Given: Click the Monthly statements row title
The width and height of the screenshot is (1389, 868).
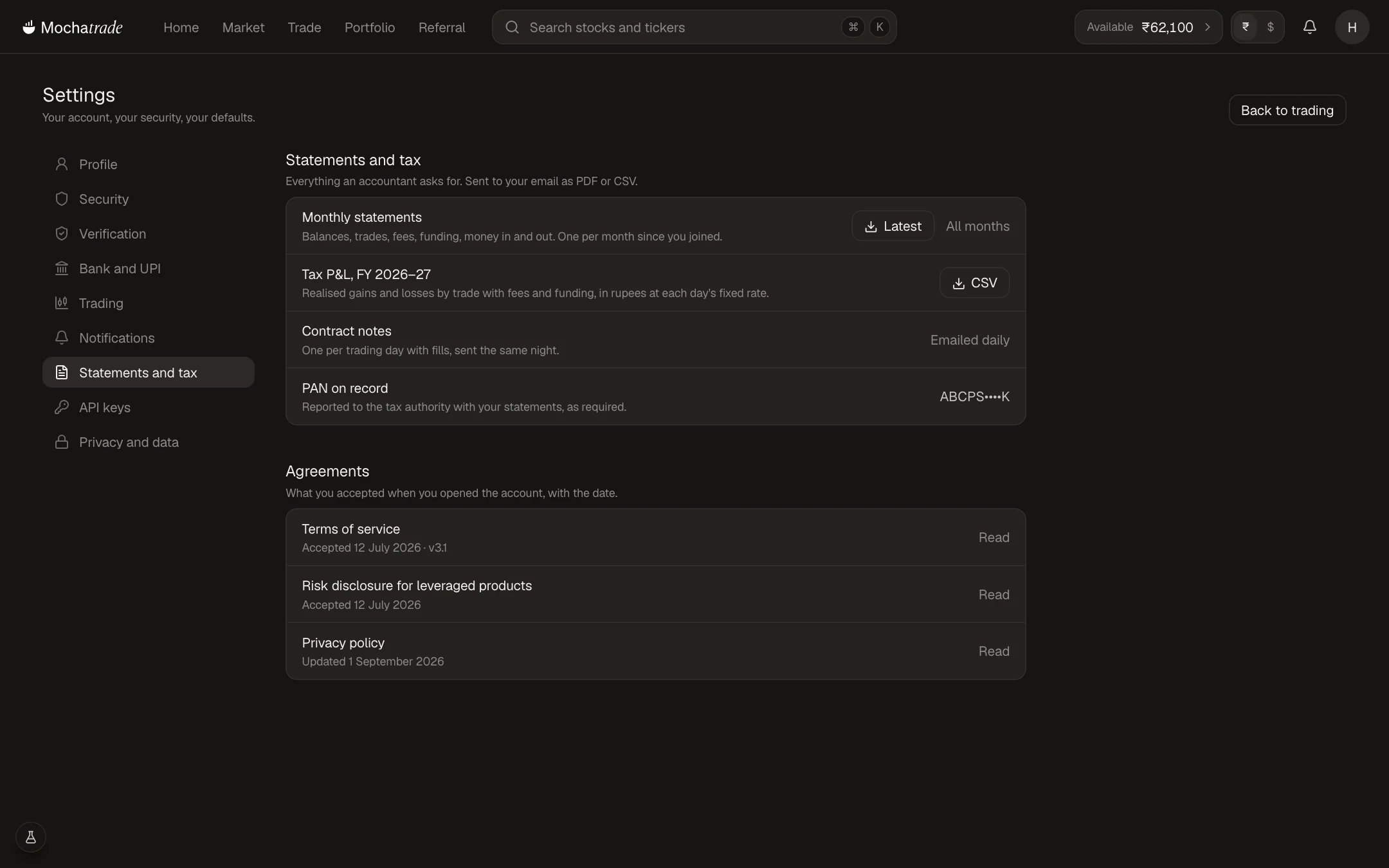Looking at the screenshot, I should [x=361, y=217].
